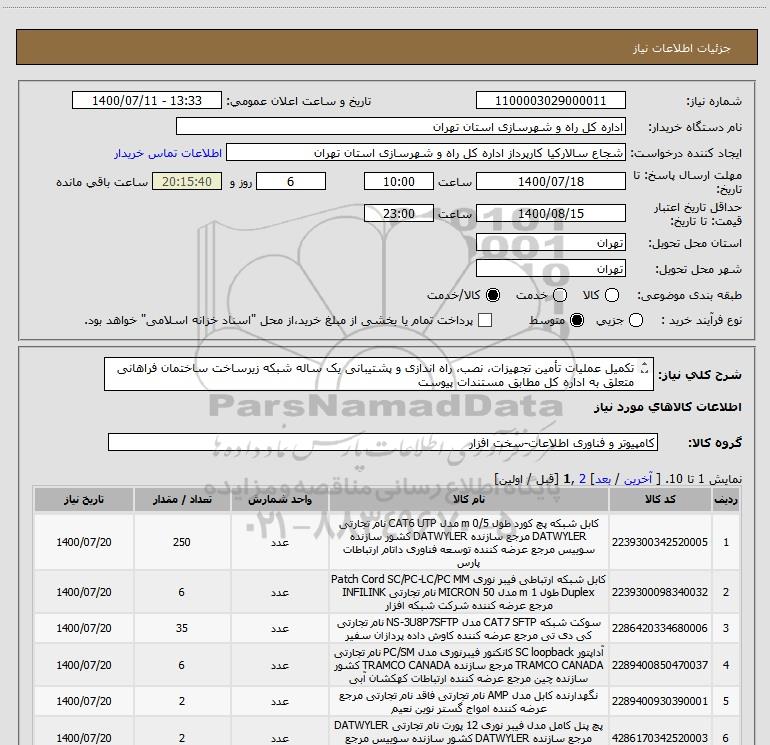Select the کالا/خدمت radio button
Image resolution: width=770 pixels, height=745 pixels.
click(x=493, y=295)
